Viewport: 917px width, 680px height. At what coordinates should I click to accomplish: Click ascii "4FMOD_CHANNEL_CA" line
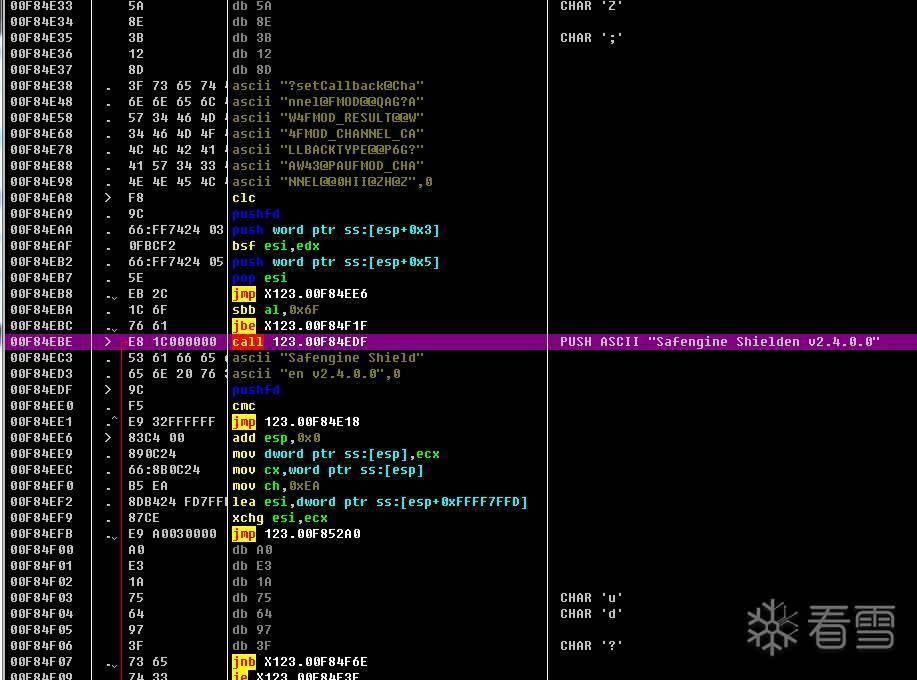tap(328, 134)
